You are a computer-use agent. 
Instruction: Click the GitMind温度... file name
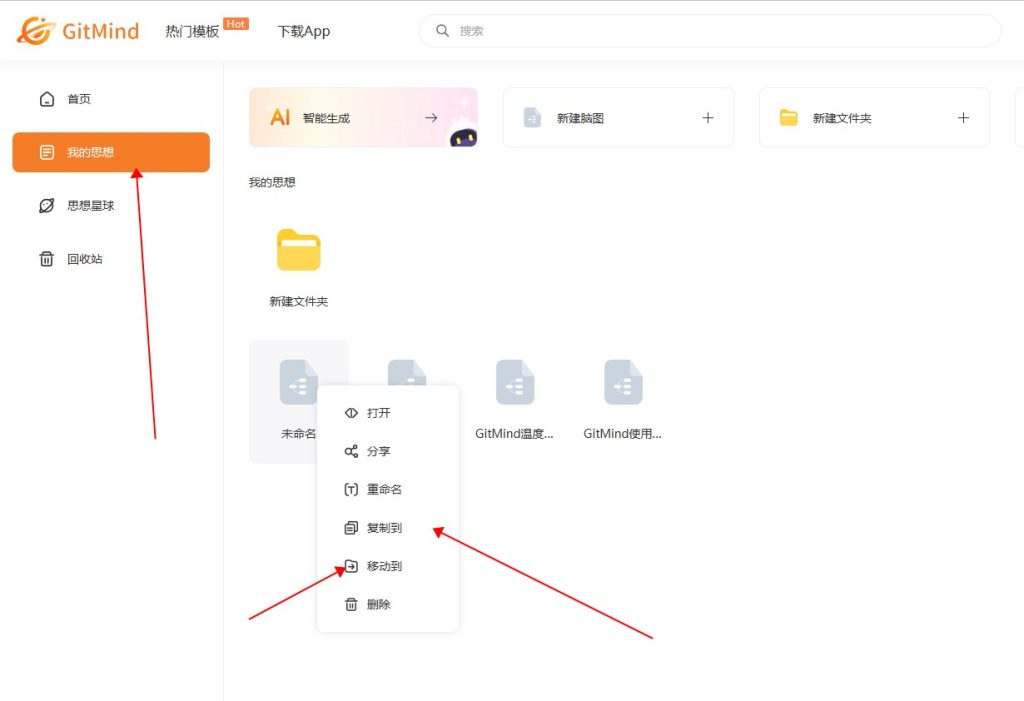[x=515, y=434]
